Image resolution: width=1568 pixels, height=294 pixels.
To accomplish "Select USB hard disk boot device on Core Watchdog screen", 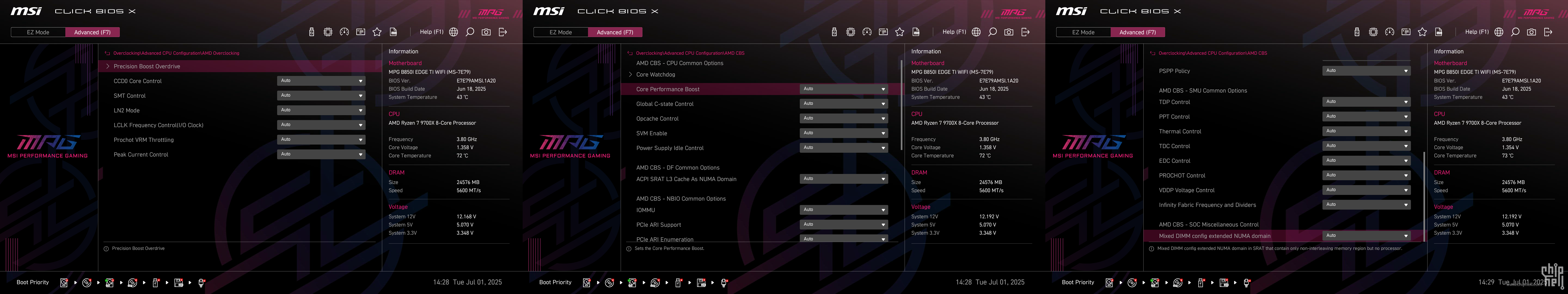I will tap(632, 283).
